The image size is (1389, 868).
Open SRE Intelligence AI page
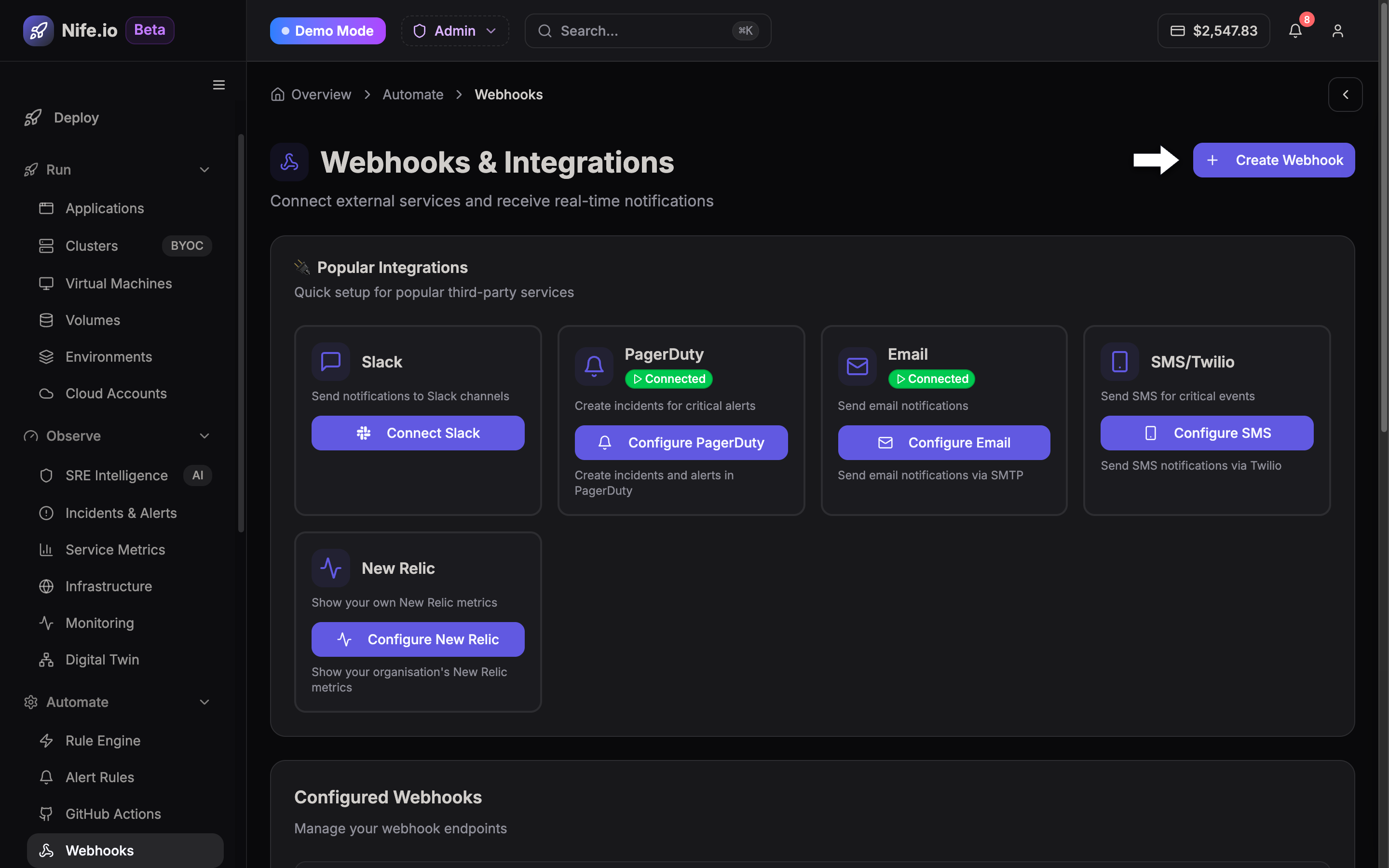coord(125,475)
